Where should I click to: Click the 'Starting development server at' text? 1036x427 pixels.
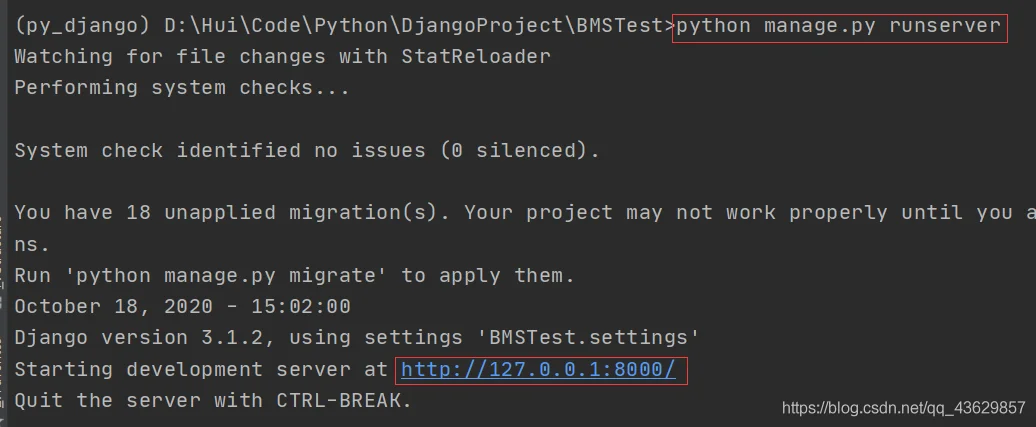[201, 369]
